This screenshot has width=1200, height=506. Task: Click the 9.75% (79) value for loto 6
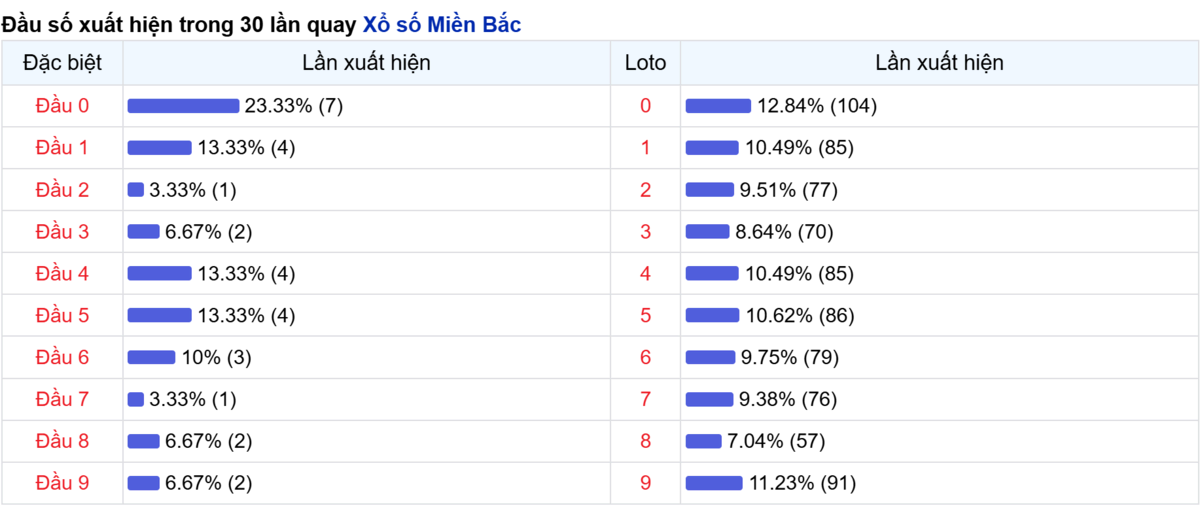pyautogui.click(x=790, y=358)
